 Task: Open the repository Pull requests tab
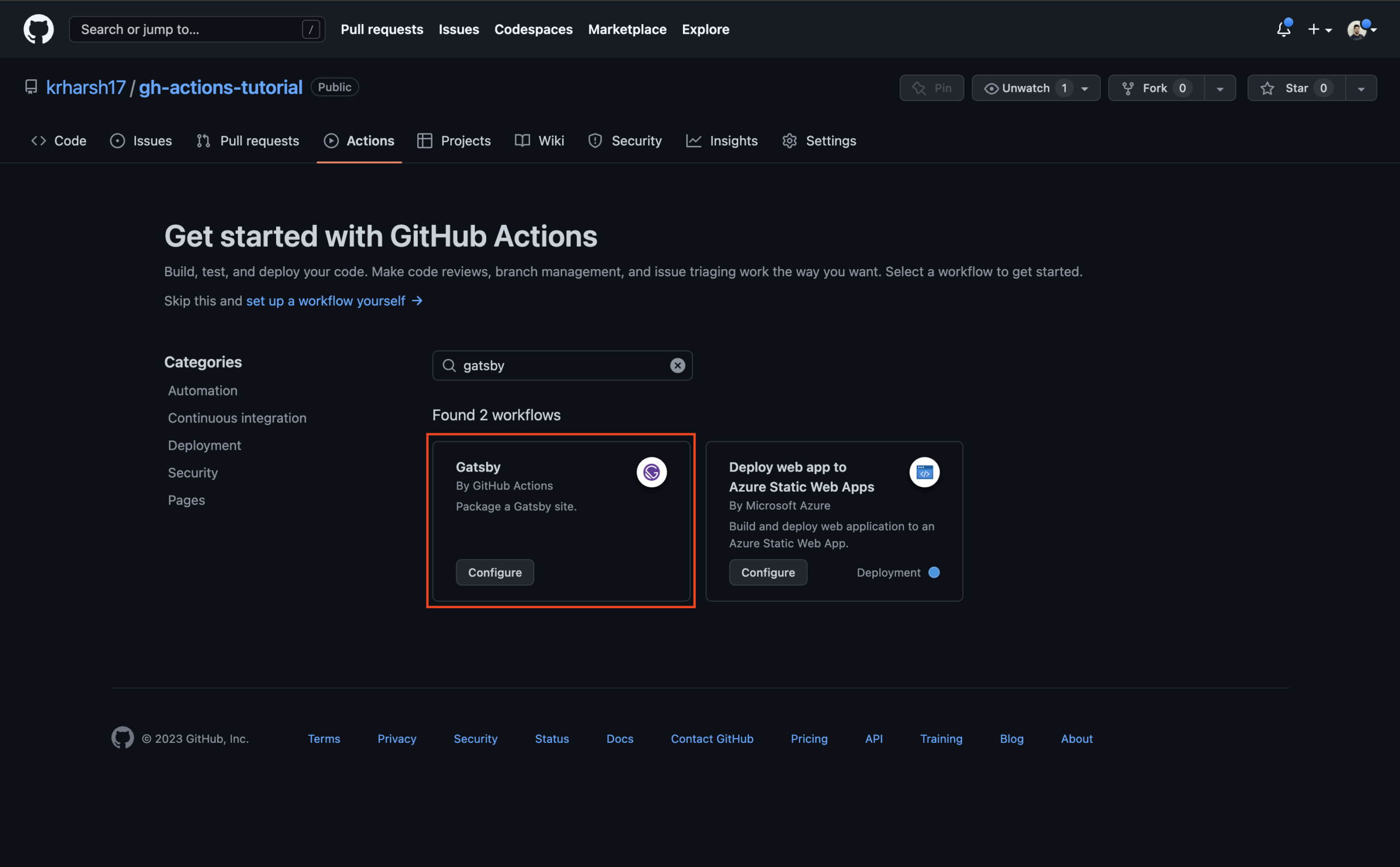[248, 141]
